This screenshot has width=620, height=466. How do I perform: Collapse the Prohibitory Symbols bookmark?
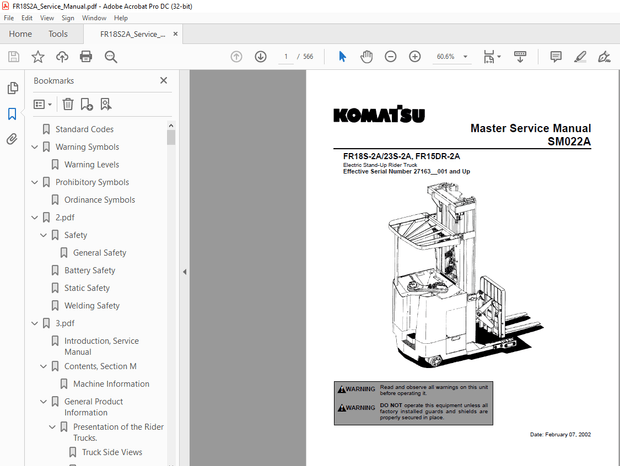pyautogui.click(x=35, y=182)
